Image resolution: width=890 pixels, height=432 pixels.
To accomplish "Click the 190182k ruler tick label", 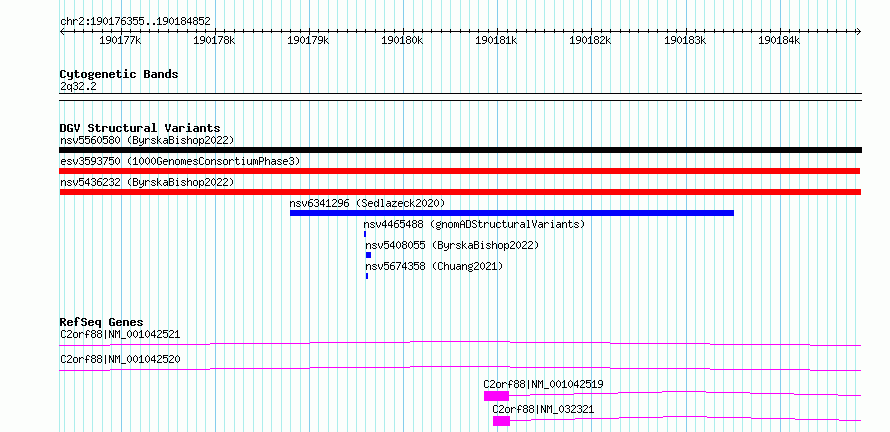I will click(x=591, y=40).
